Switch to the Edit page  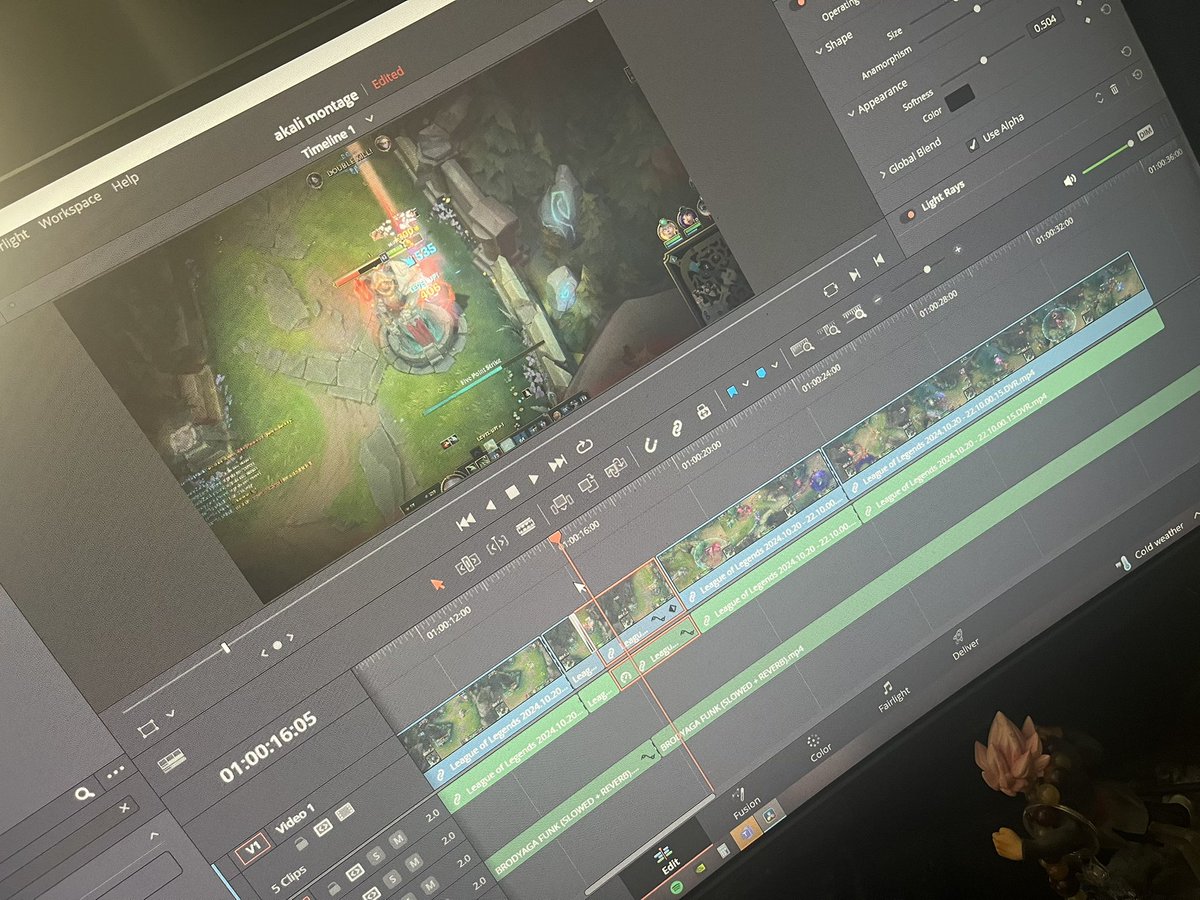[669, 862]
